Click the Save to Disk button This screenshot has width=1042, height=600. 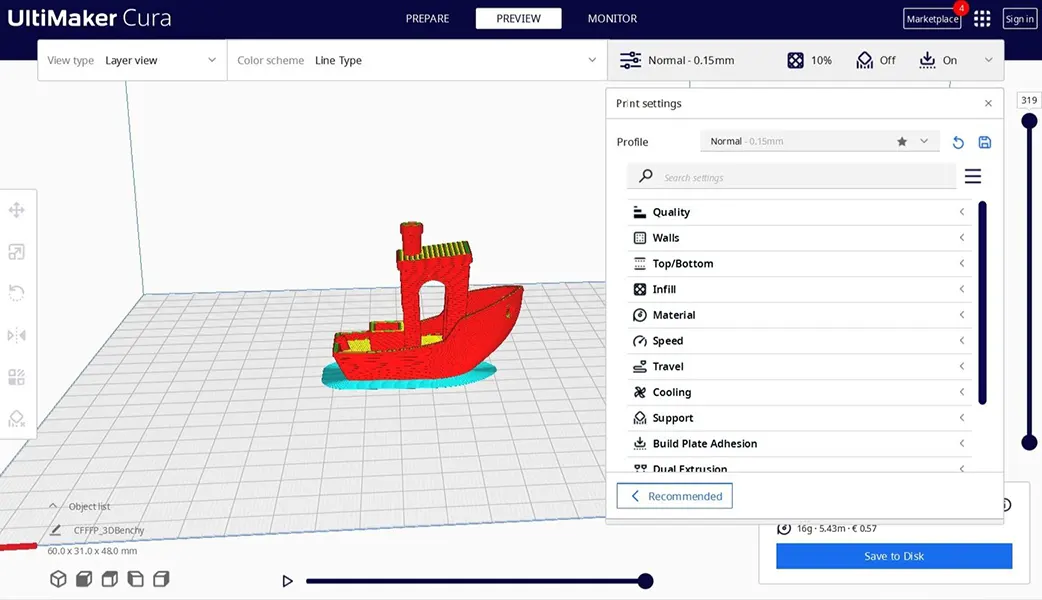click(894, 557)
